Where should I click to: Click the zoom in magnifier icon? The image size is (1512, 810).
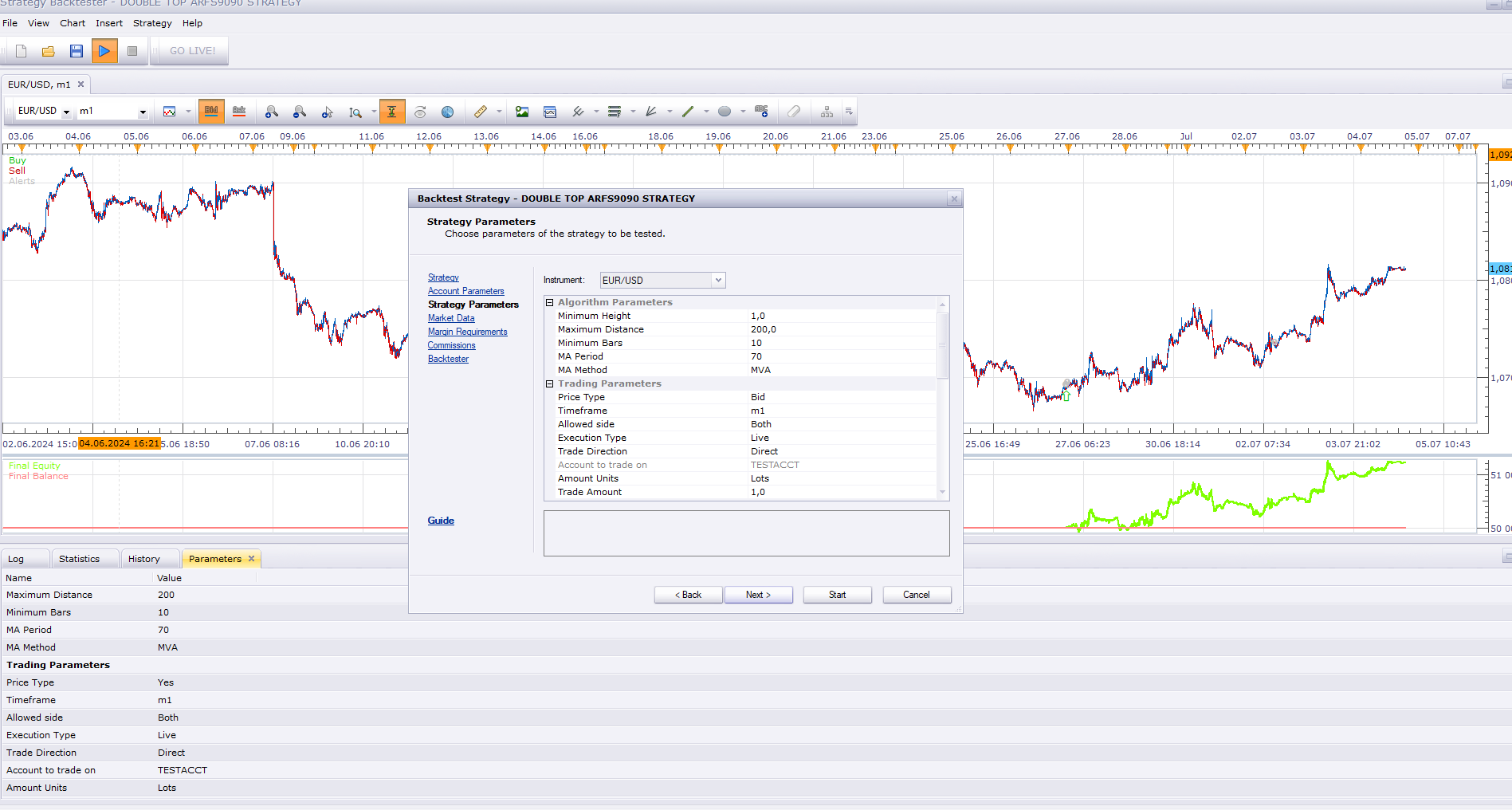click(272, 112)
